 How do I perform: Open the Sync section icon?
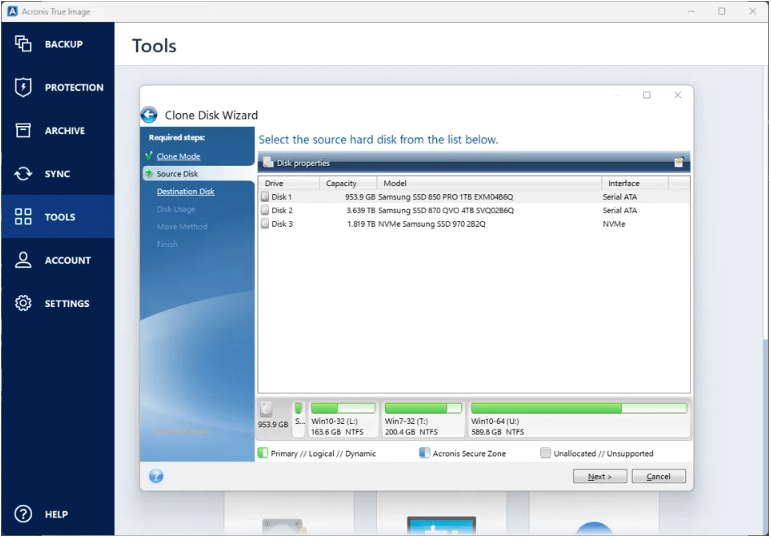23,174
